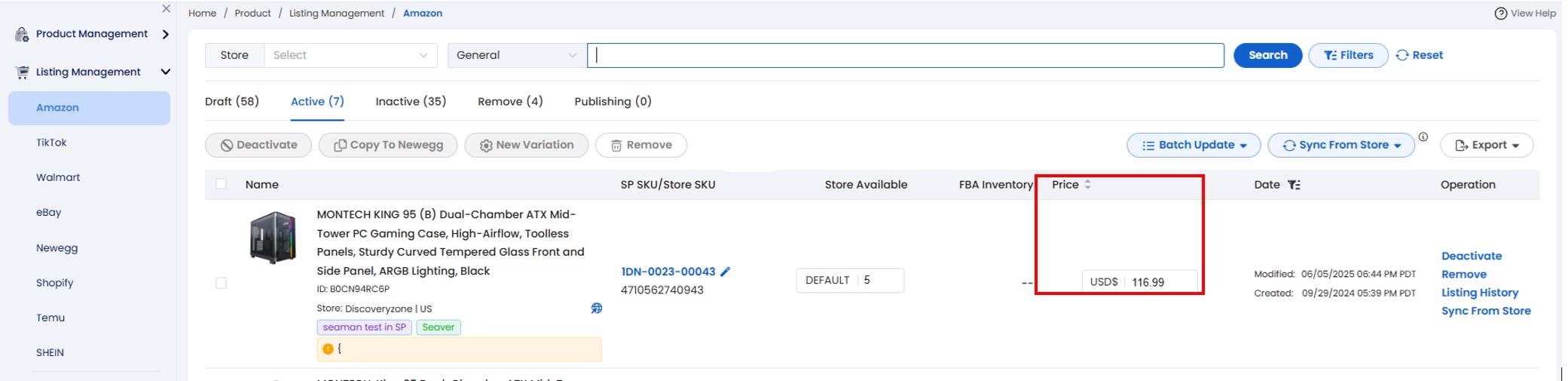Edit SKU 1DN-0023-00043 pencil icon
Viewport: 1568px width, 381px height.
(x=725, y=272)
